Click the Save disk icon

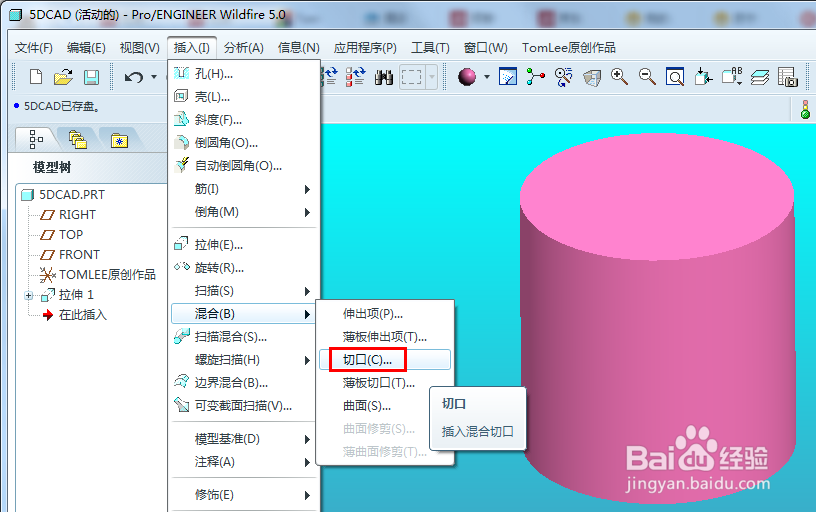tap(92, 77)
